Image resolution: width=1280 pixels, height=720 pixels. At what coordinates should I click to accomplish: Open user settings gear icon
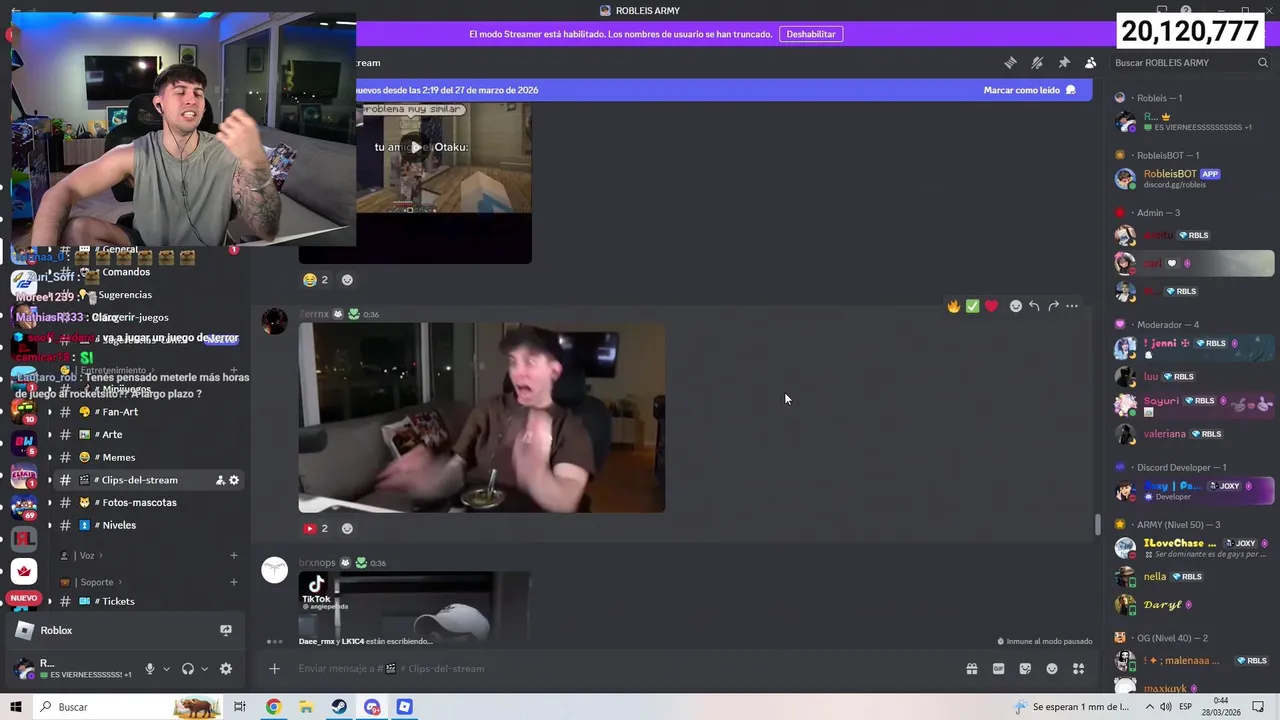click(x=226, y=669)
